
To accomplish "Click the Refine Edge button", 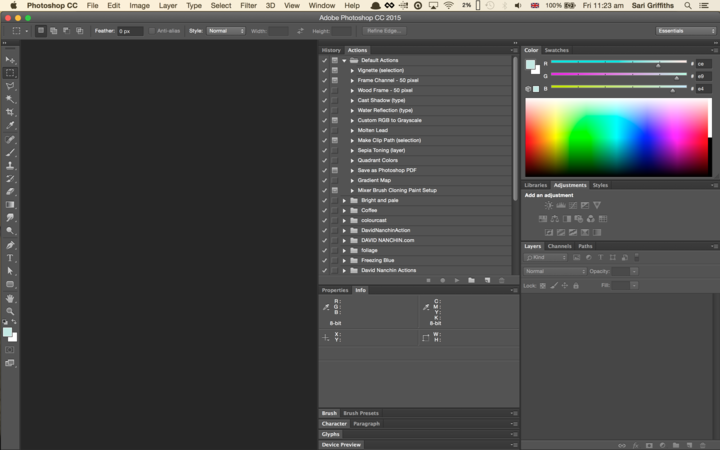I will 385,31.
